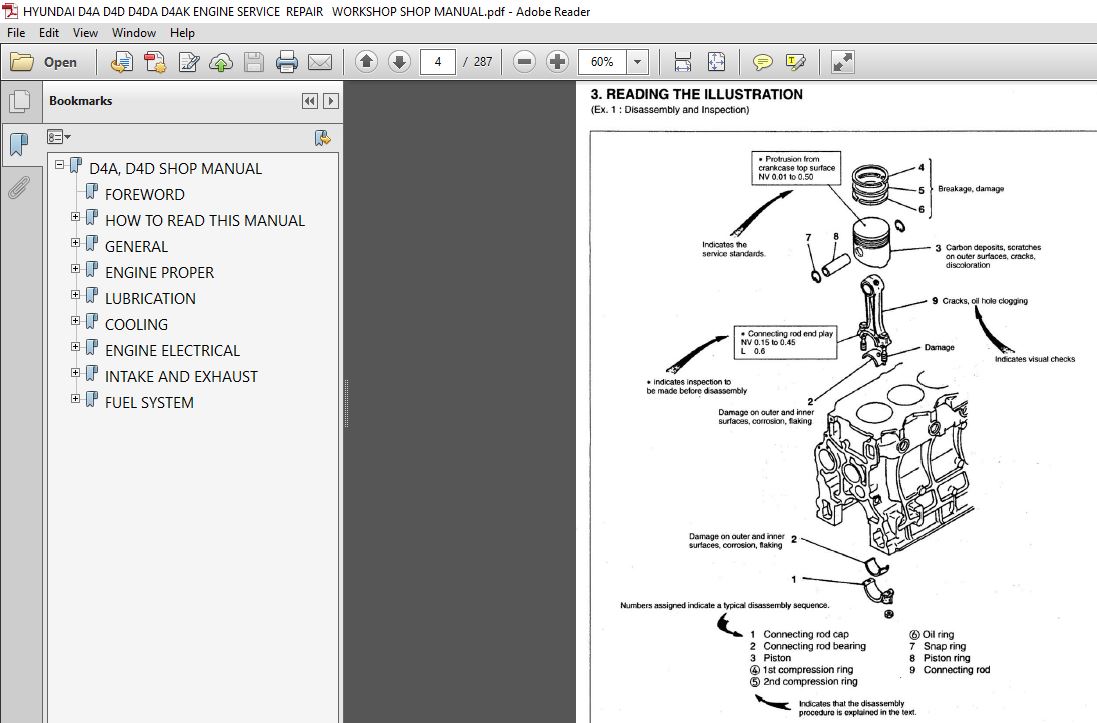Select D4A, D4D SHOP MANUAL bookmark

(x=176, y=169)
